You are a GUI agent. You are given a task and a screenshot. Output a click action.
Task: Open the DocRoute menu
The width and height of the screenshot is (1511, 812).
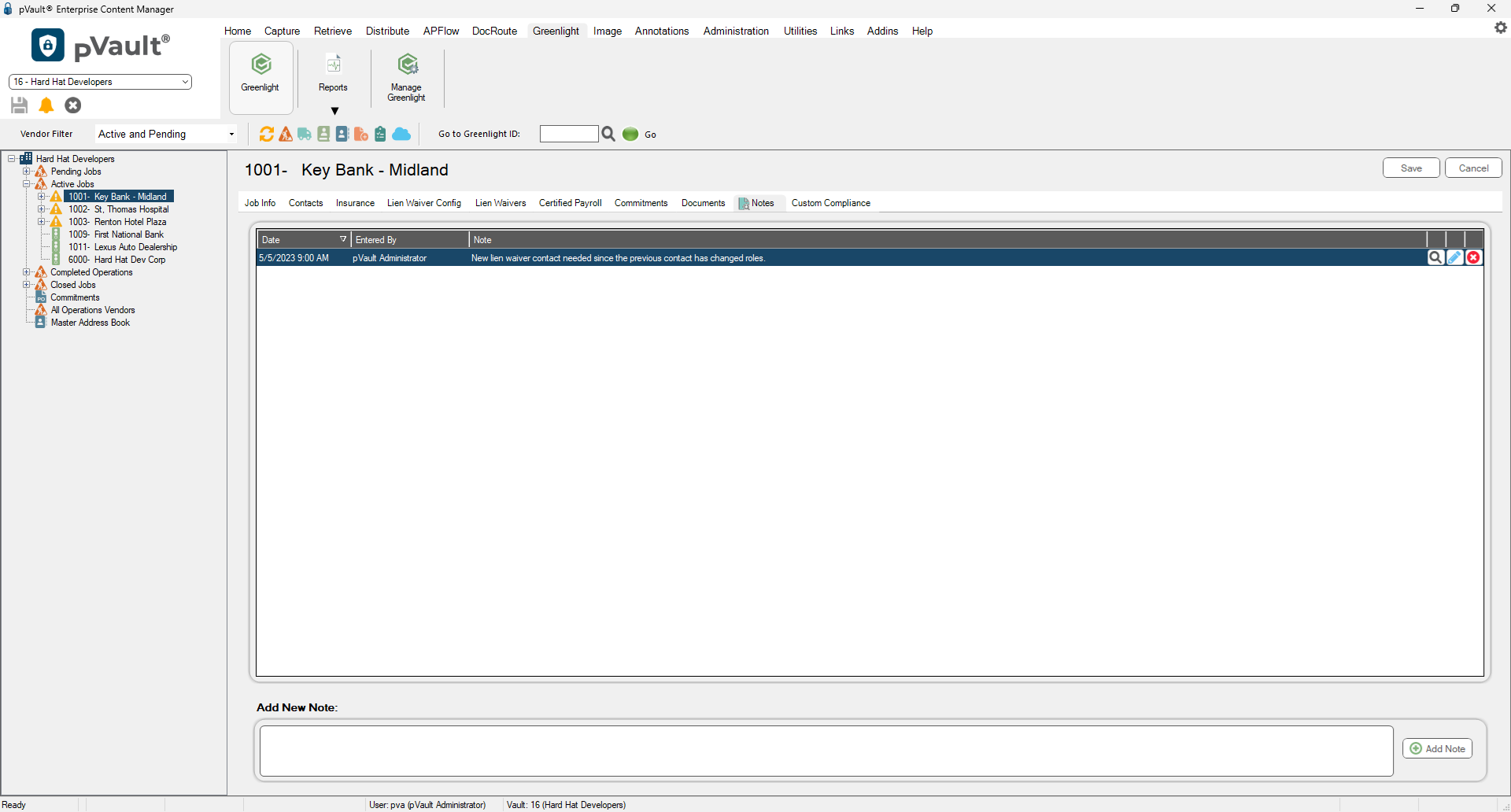tap(494, 31)
